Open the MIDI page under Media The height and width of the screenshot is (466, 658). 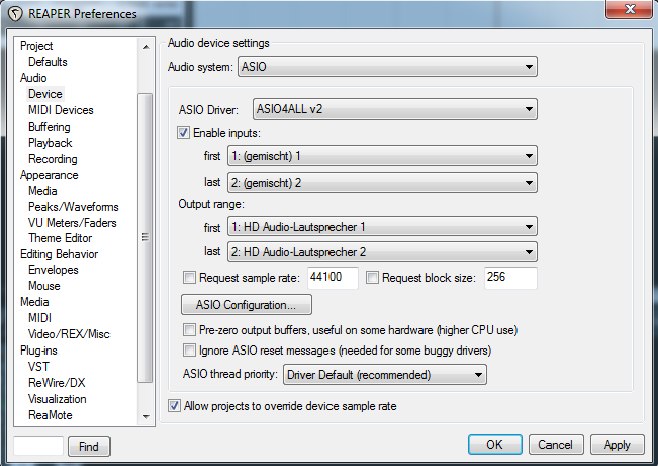coord(40,318)
